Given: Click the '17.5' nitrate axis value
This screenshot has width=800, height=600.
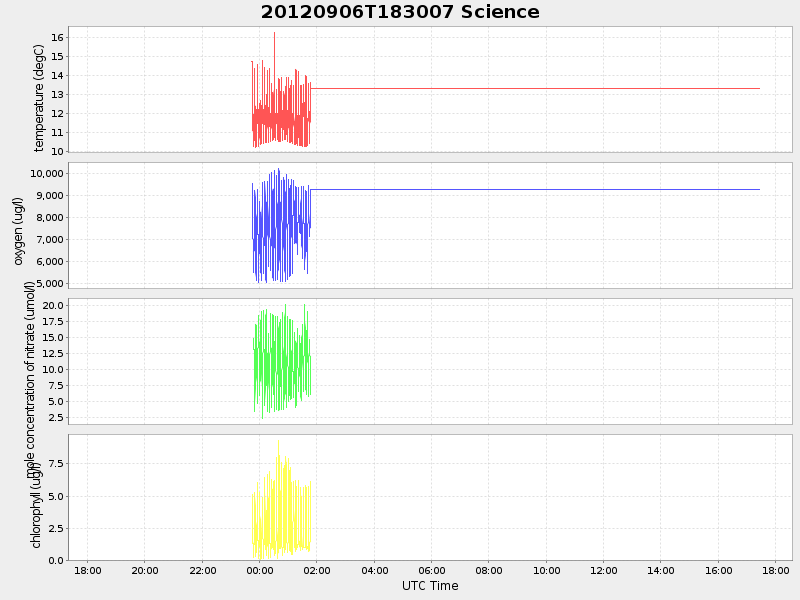Looking at the screenshot, I should pyautogui.click(x=53, y=321).
